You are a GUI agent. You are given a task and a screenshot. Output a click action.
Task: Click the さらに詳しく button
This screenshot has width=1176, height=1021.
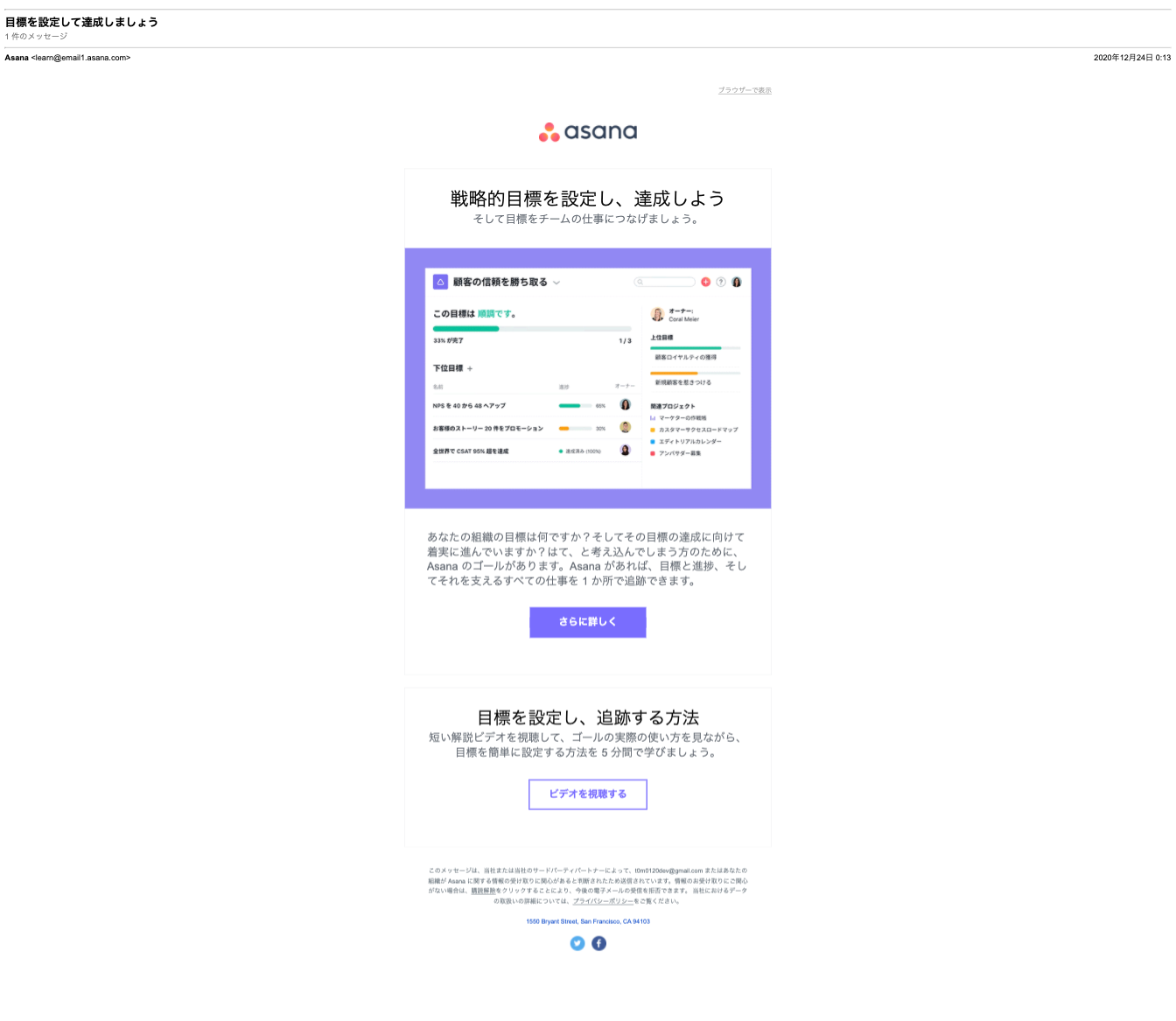[x=588, y=622]
